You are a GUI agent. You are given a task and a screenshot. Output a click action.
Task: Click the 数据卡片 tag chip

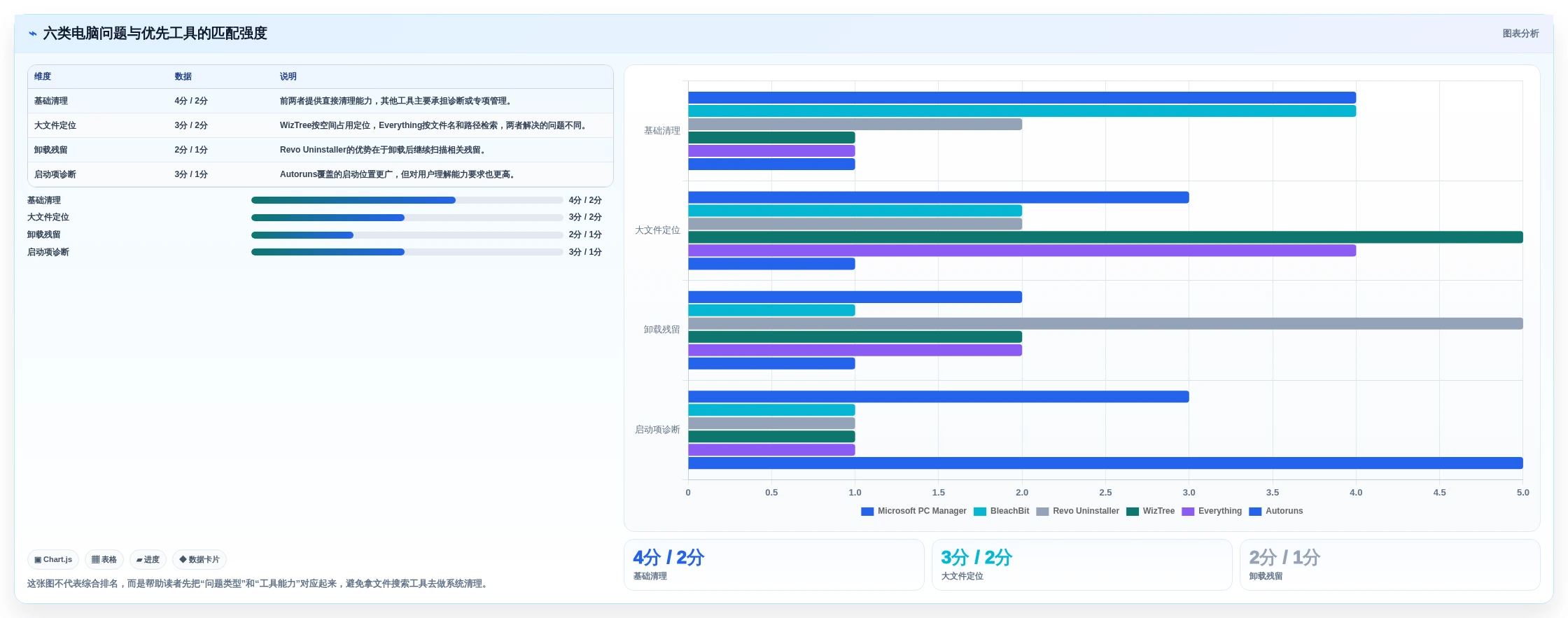(x=199, y=560)
